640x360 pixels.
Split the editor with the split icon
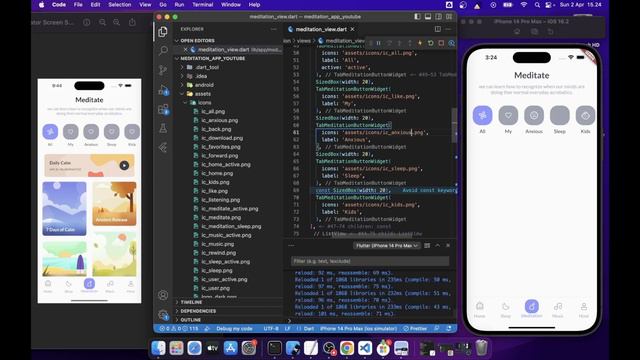click(x=438, y=29)
